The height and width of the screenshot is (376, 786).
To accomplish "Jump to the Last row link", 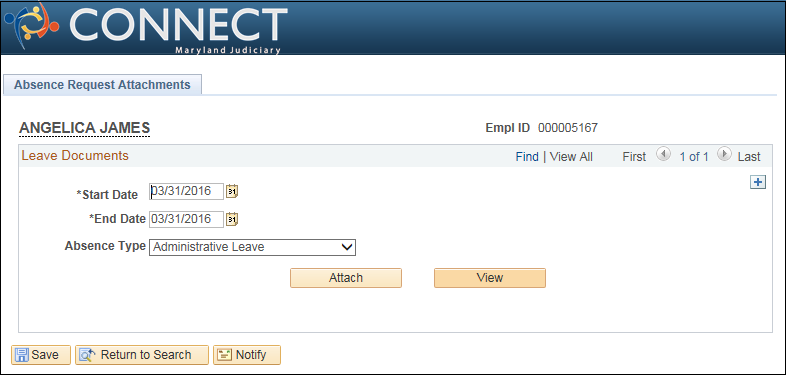I will click(749, 157).
